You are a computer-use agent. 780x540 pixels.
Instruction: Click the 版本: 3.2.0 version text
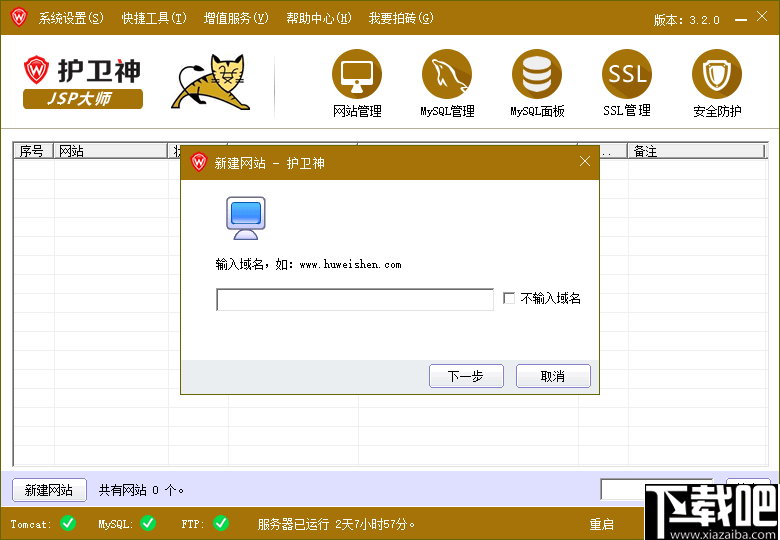click(x=686, y=20)
